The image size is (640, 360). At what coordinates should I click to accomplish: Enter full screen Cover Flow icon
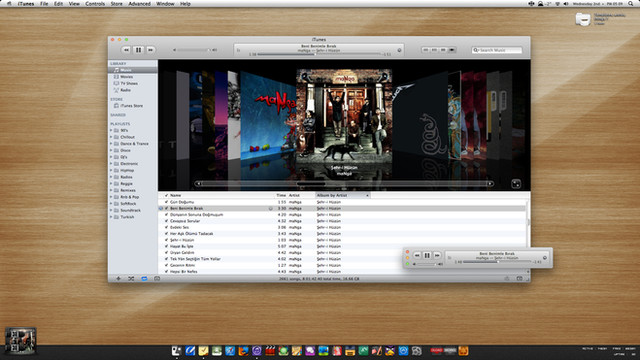click(516, 184)
